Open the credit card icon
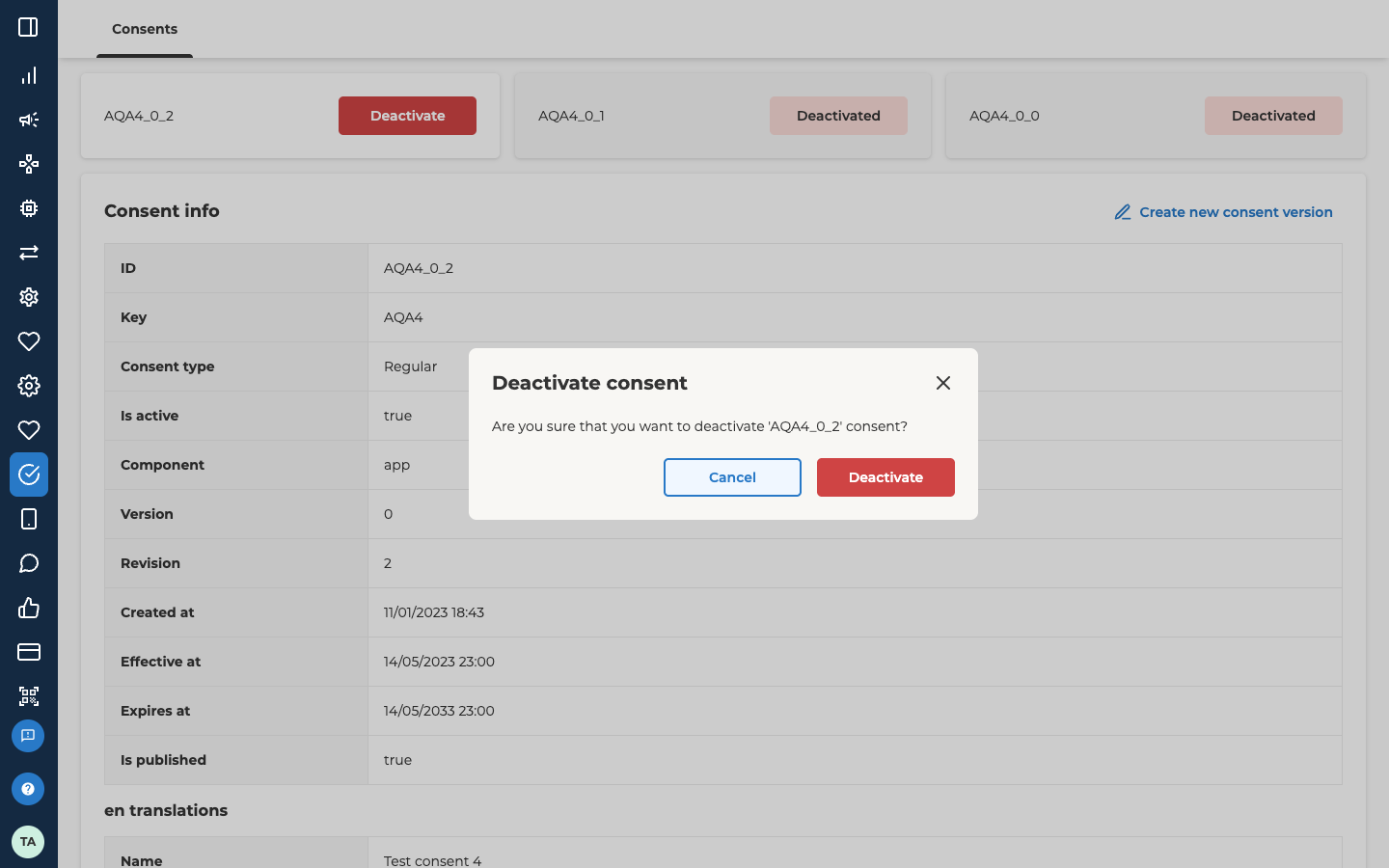Screen dimensions: 1389x868 pyautogui.click(x=29, y=652)
